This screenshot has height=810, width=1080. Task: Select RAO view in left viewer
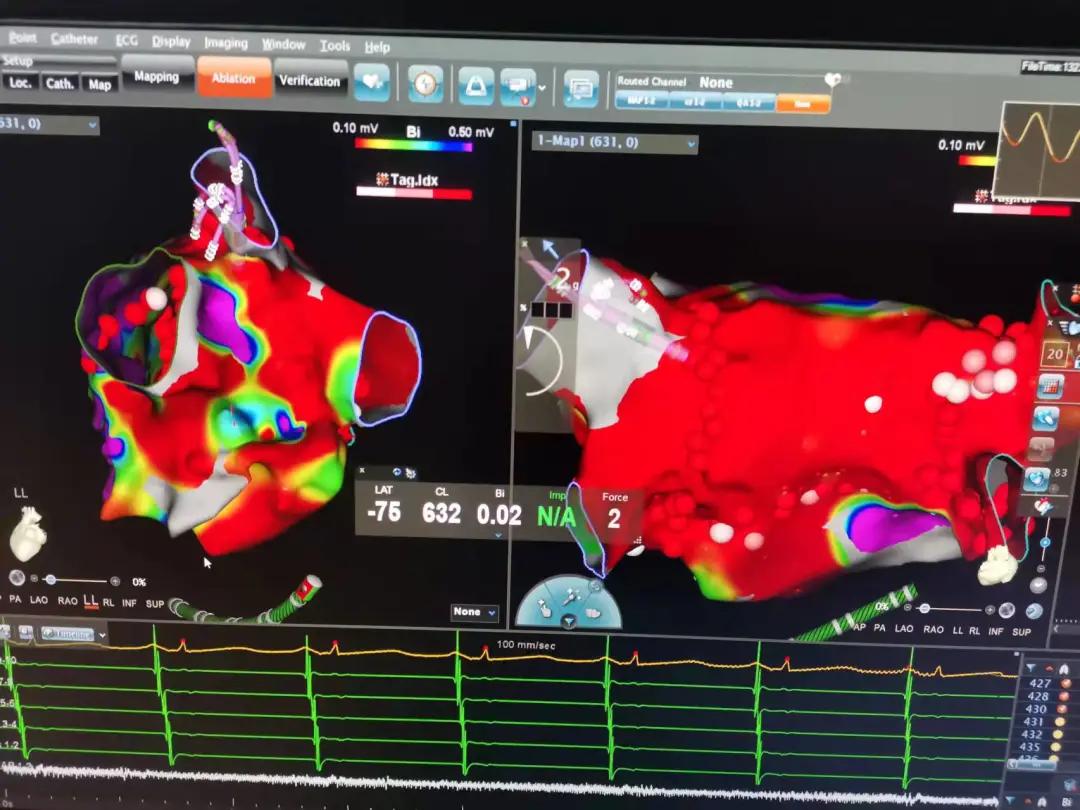68,601
